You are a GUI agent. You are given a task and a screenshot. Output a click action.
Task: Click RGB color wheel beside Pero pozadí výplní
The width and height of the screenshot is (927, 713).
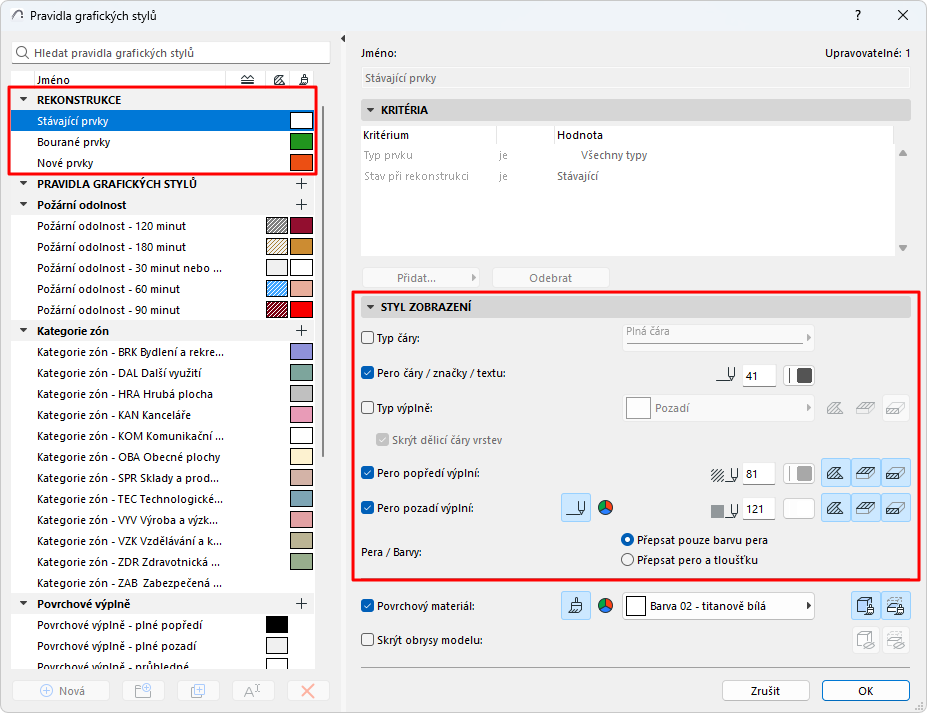pos(605,508)
